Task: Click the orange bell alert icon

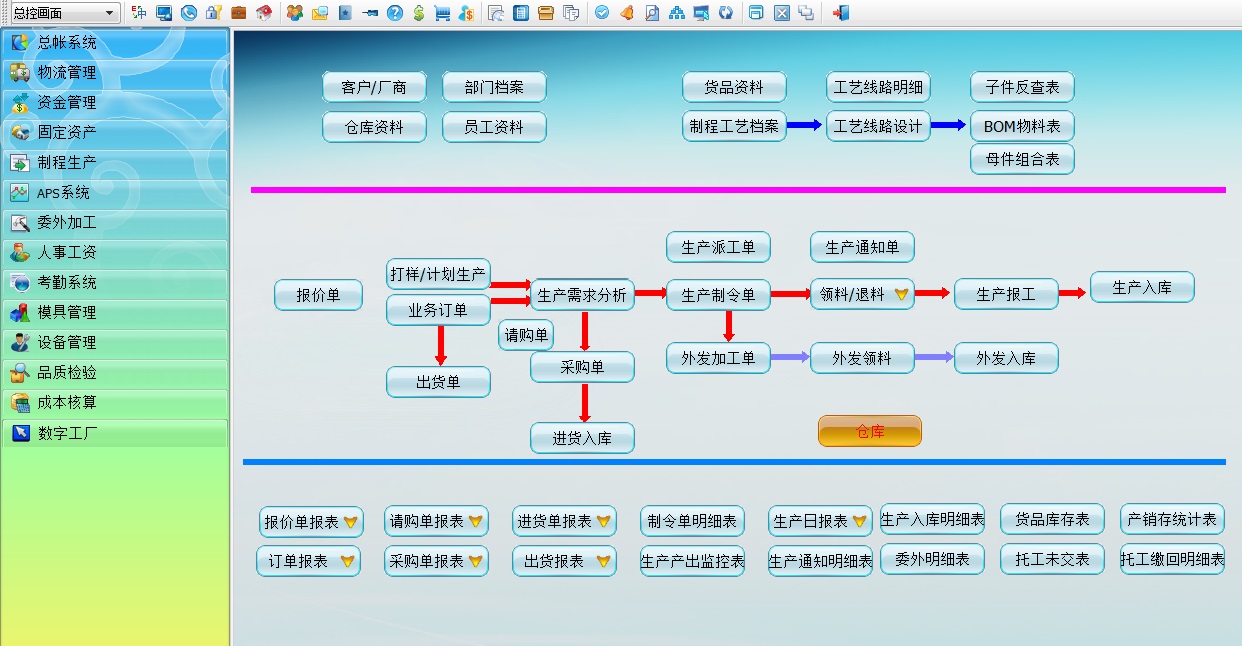Action: [626, 13]
